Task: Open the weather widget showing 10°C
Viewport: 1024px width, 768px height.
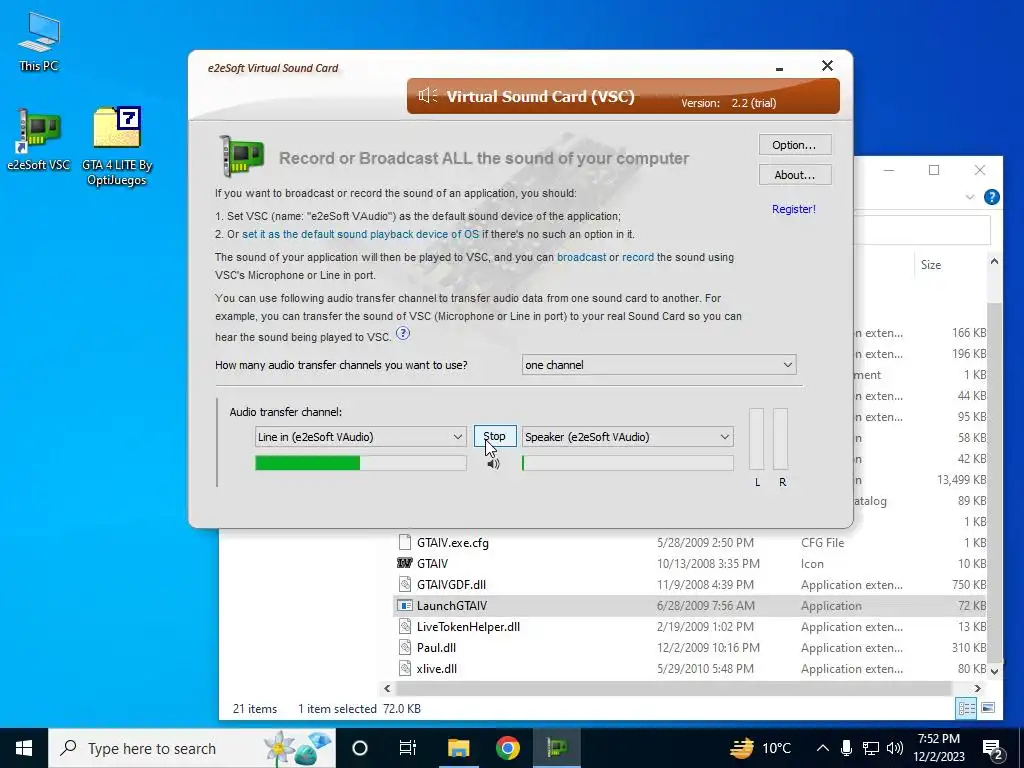Action: click(760, 748)
